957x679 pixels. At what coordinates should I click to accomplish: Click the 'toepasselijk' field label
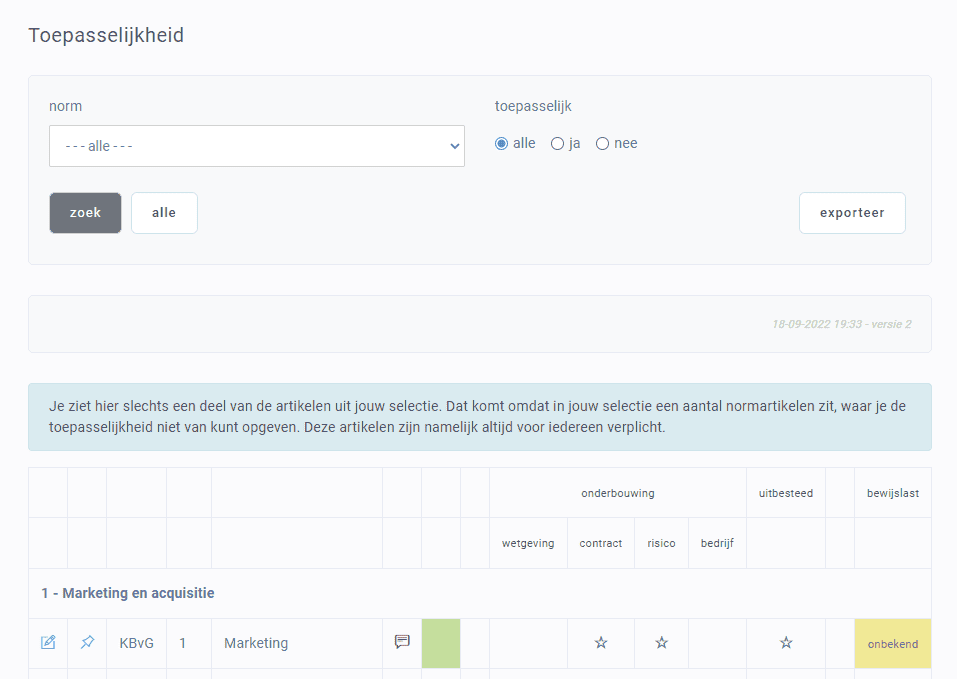tap(533, 106)
